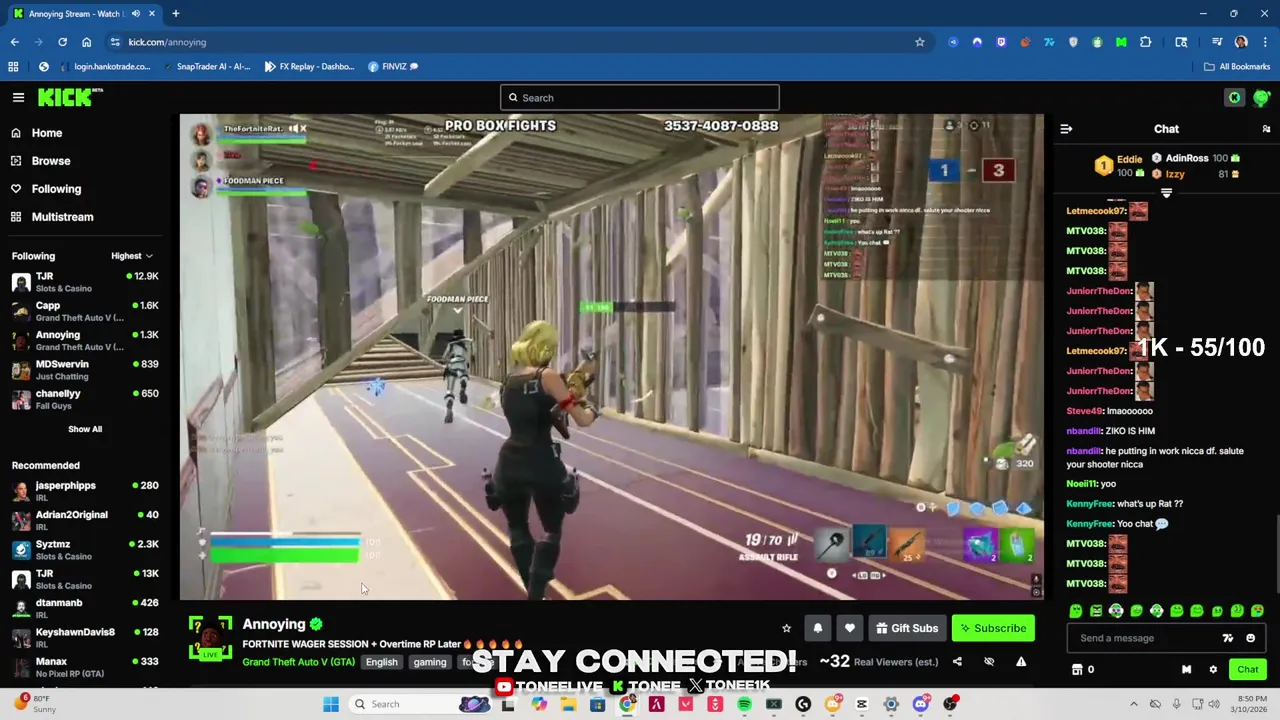Click Gift Subs button
Screen dimensions: 1280x720
(x=907, y=628)
